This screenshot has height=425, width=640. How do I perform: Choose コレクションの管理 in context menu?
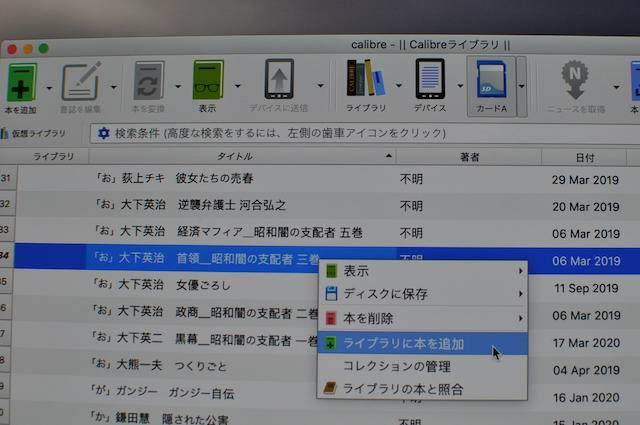[x=422, y=366]
